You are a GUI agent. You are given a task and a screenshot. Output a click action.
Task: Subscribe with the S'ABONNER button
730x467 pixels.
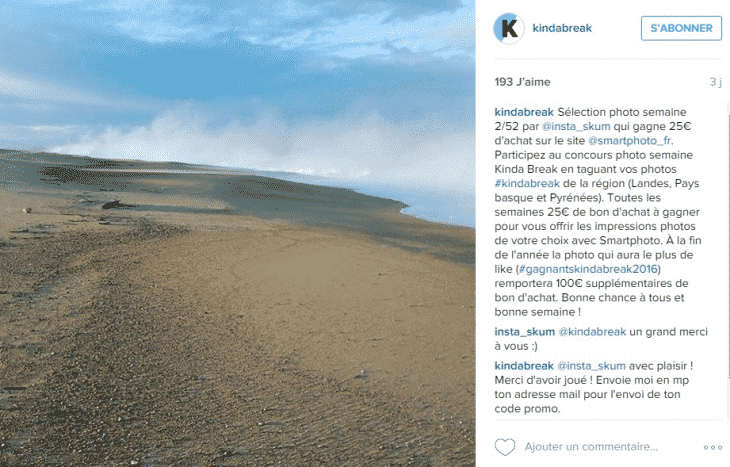(681, 28)
